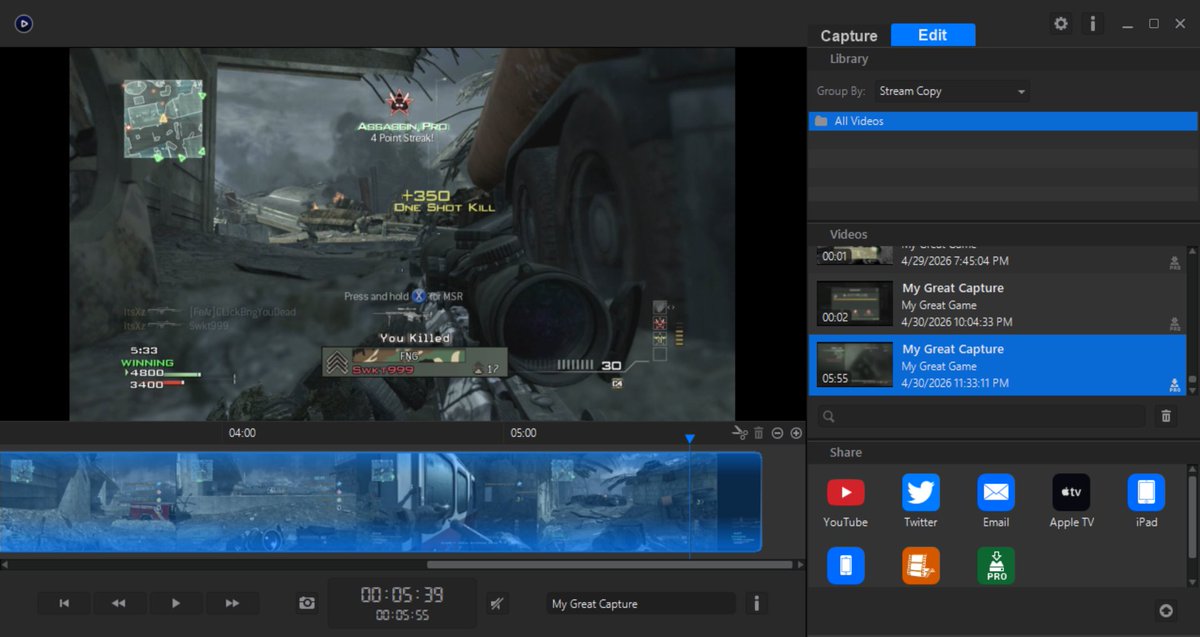Click the Share panel scrollbar up arrow
This screenshot has height=637, width=1200.
click(1192, 471)
